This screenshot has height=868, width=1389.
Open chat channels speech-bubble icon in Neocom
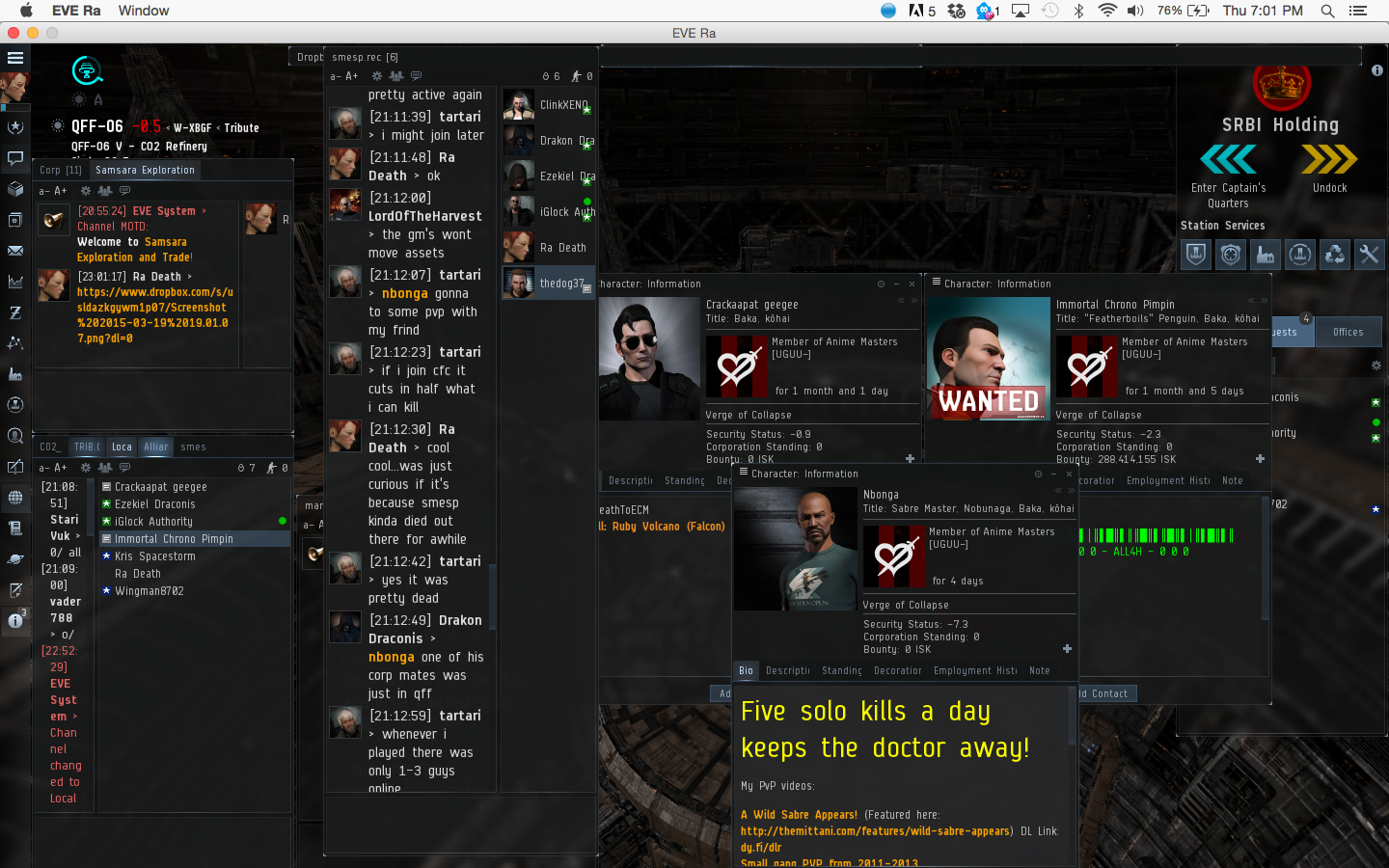point(15,157)
